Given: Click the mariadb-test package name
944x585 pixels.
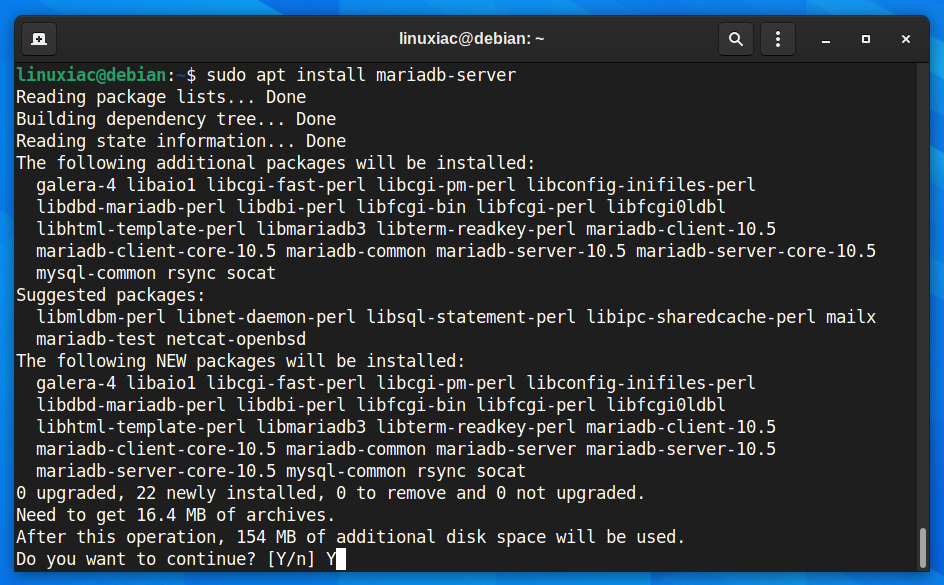Looking at the screenshot, I should pos(96,339).
